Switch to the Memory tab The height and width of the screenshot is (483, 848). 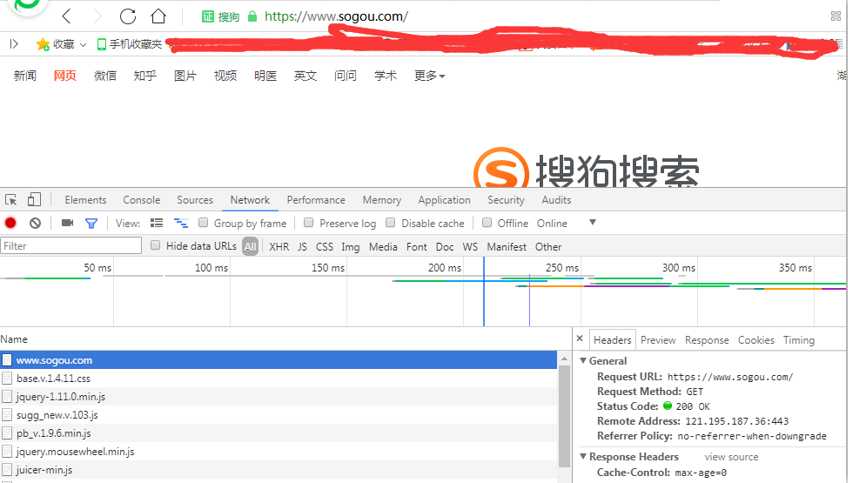point(381,200)
